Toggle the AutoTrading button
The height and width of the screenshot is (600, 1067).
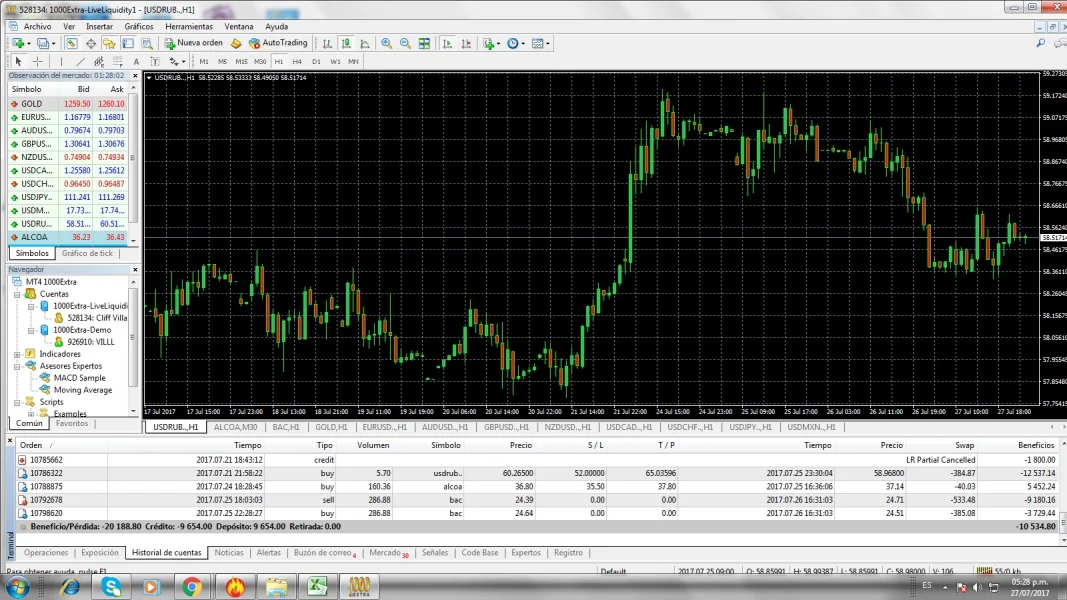click(x=278, y=43)
